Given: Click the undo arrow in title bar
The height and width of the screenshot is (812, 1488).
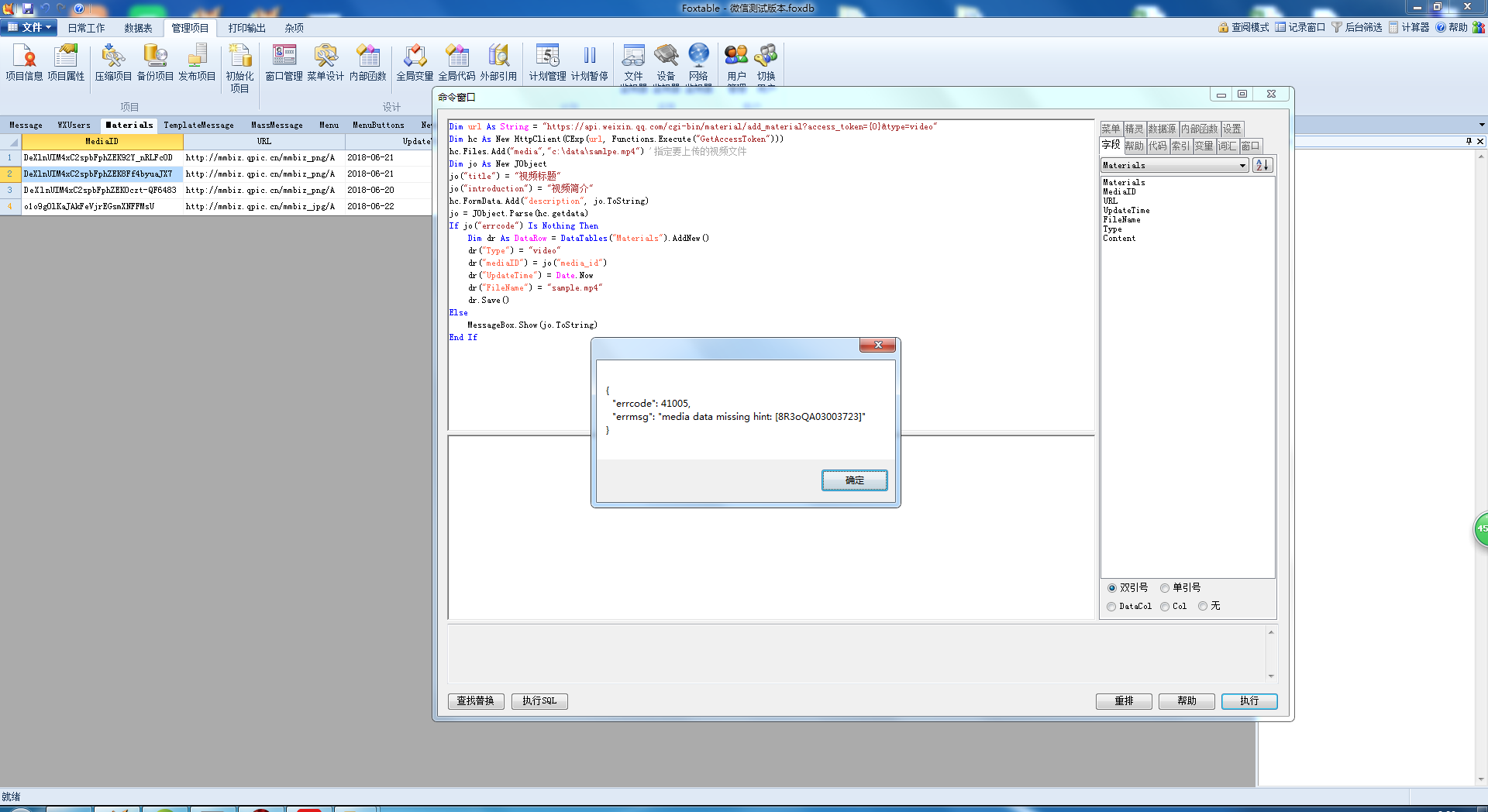Looking at the screenshot, I should pos(45,8).
